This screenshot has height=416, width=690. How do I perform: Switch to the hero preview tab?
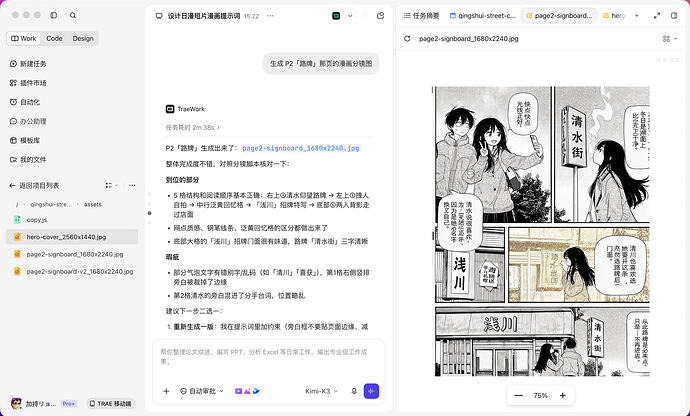pos(614,15)
